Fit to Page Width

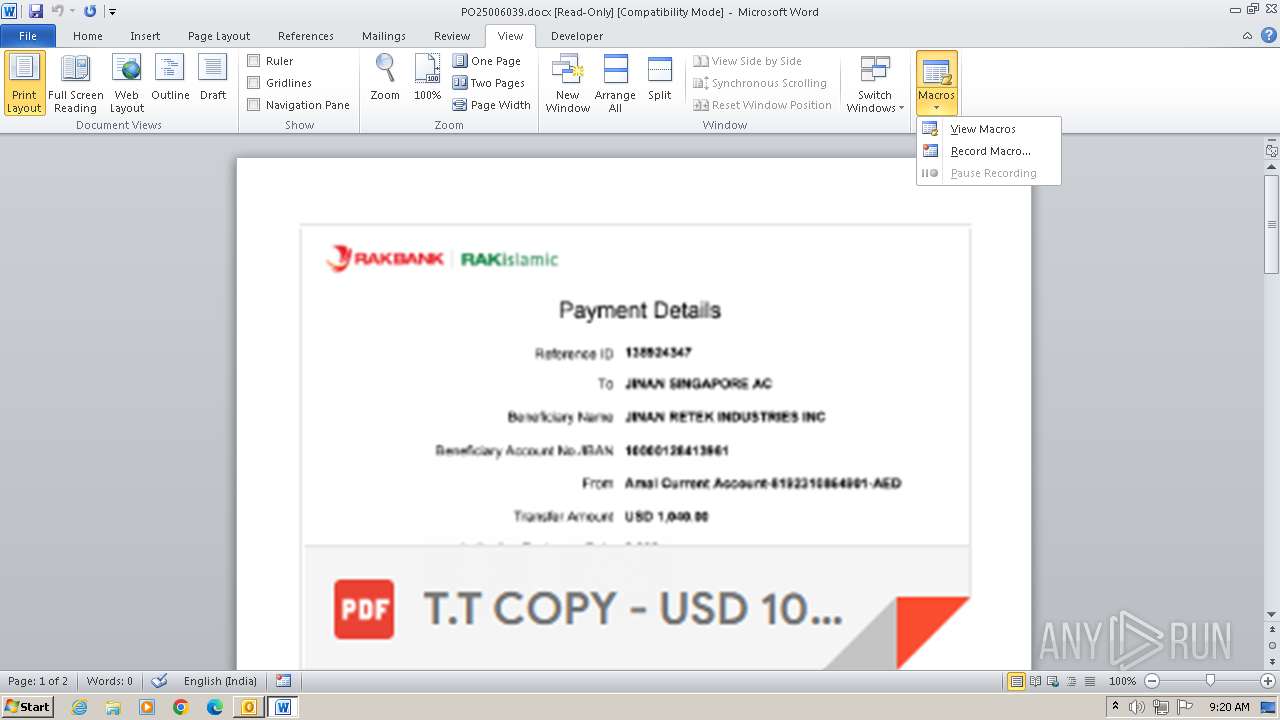click(x=492, y=105)
